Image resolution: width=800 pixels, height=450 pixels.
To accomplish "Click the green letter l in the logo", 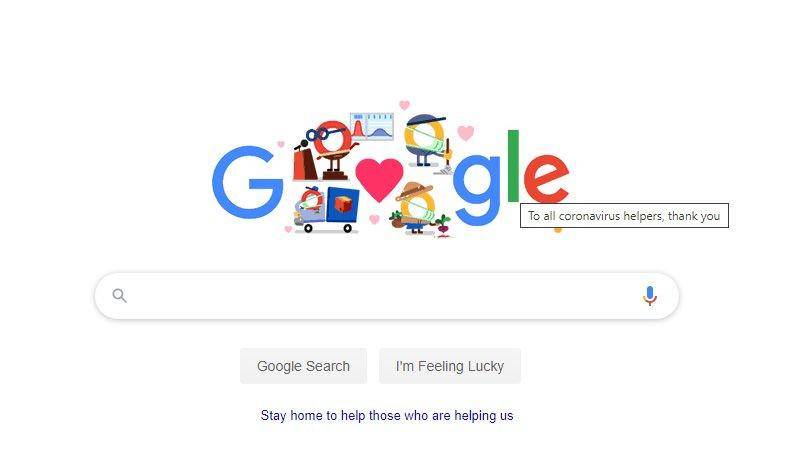I will [x=513, y=166].
